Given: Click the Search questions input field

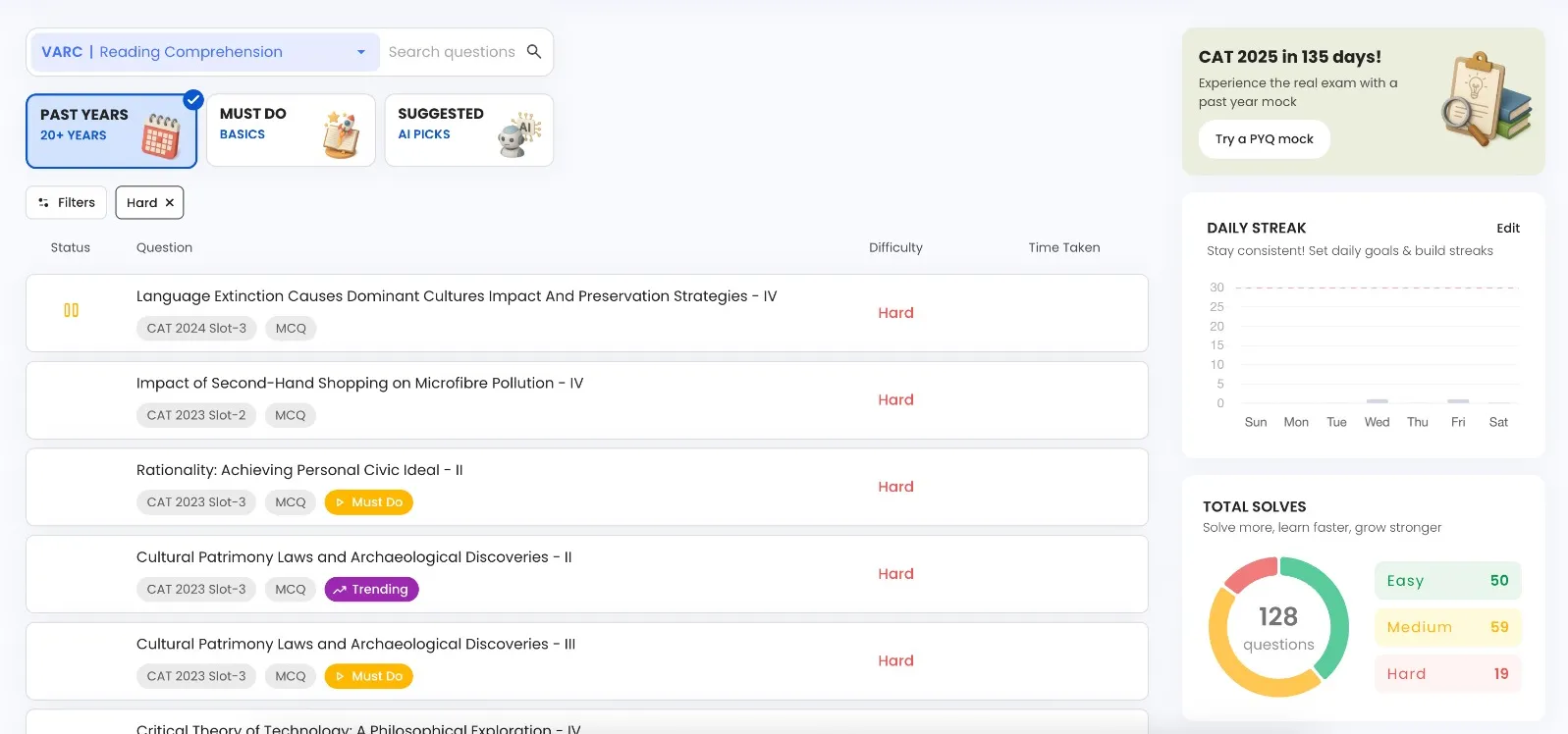Looking at the screenshot, I should click(452, 52).
